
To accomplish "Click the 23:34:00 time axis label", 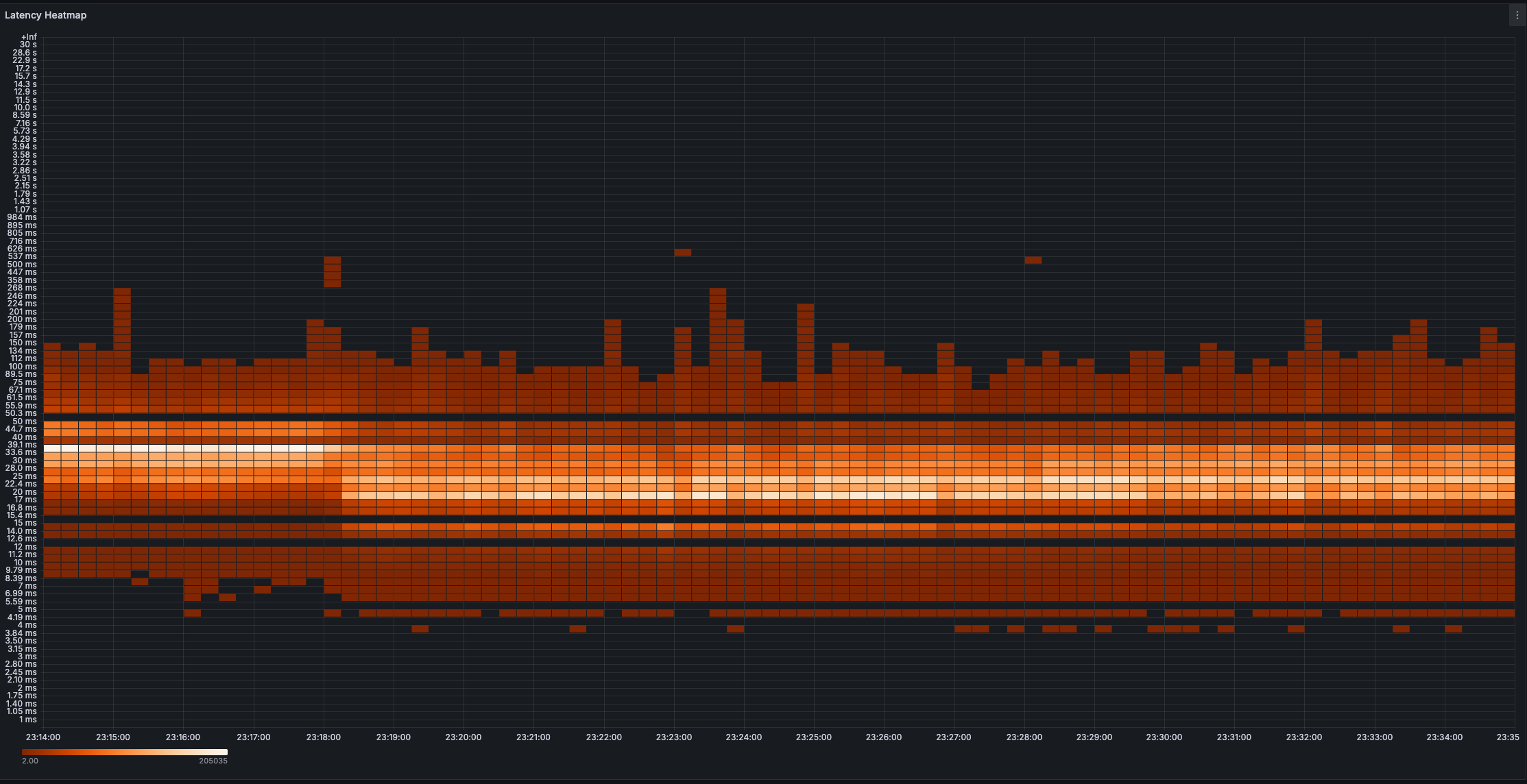I will tap(1445, 737).
